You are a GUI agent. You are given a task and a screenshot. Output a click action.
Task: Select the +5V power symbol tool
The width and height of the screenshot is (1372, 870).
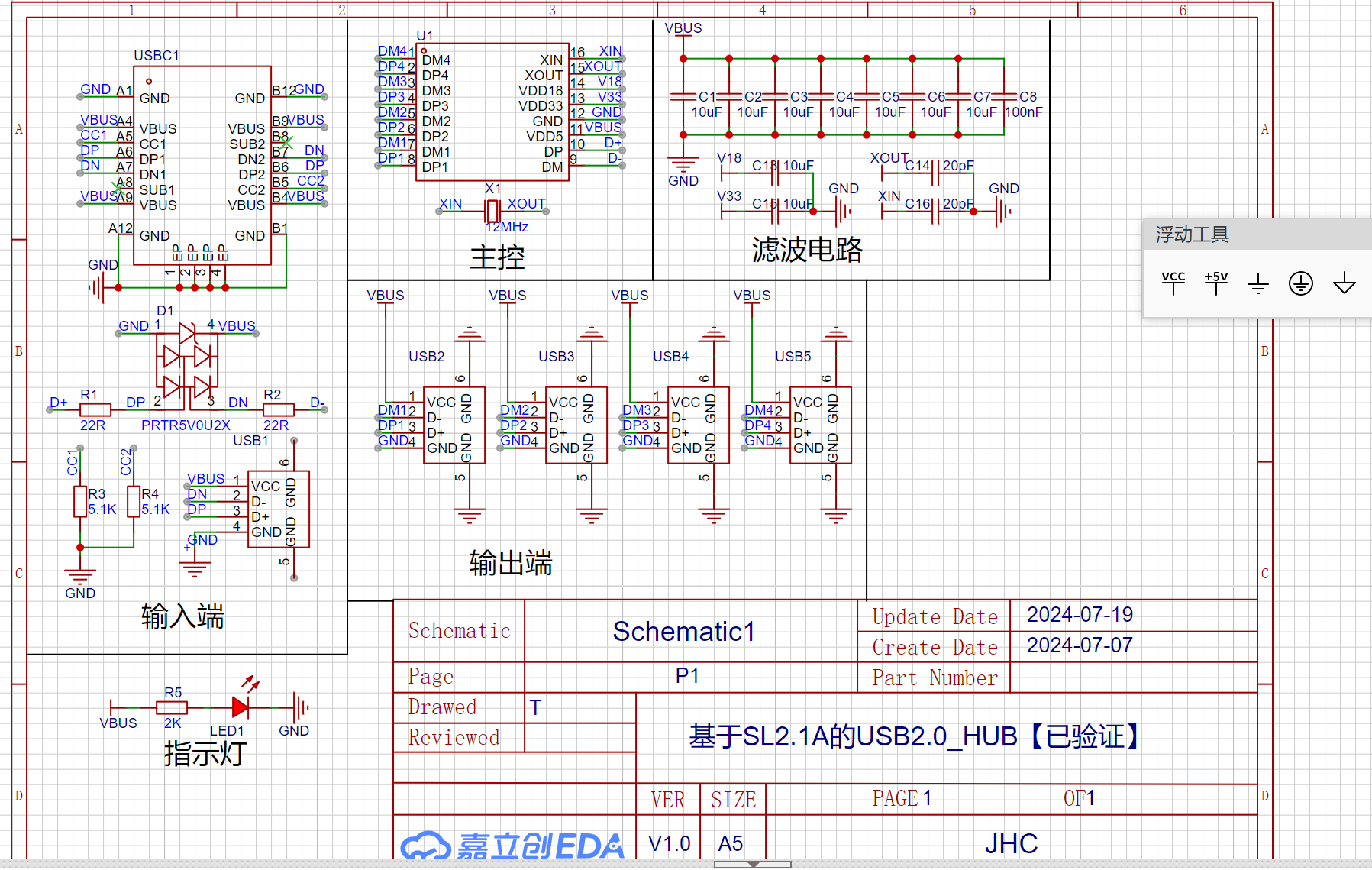[x=1215, y=283]
